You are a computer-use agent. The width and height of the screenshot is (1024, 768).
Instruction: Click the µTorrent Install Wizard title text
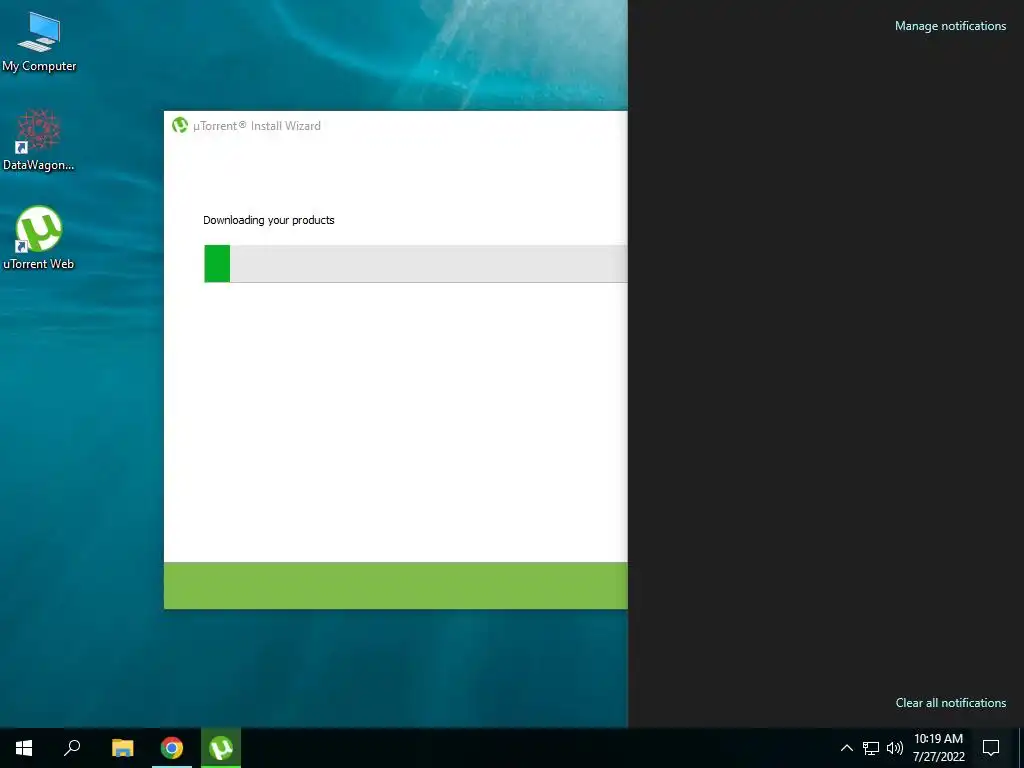(x=257, y=126)
